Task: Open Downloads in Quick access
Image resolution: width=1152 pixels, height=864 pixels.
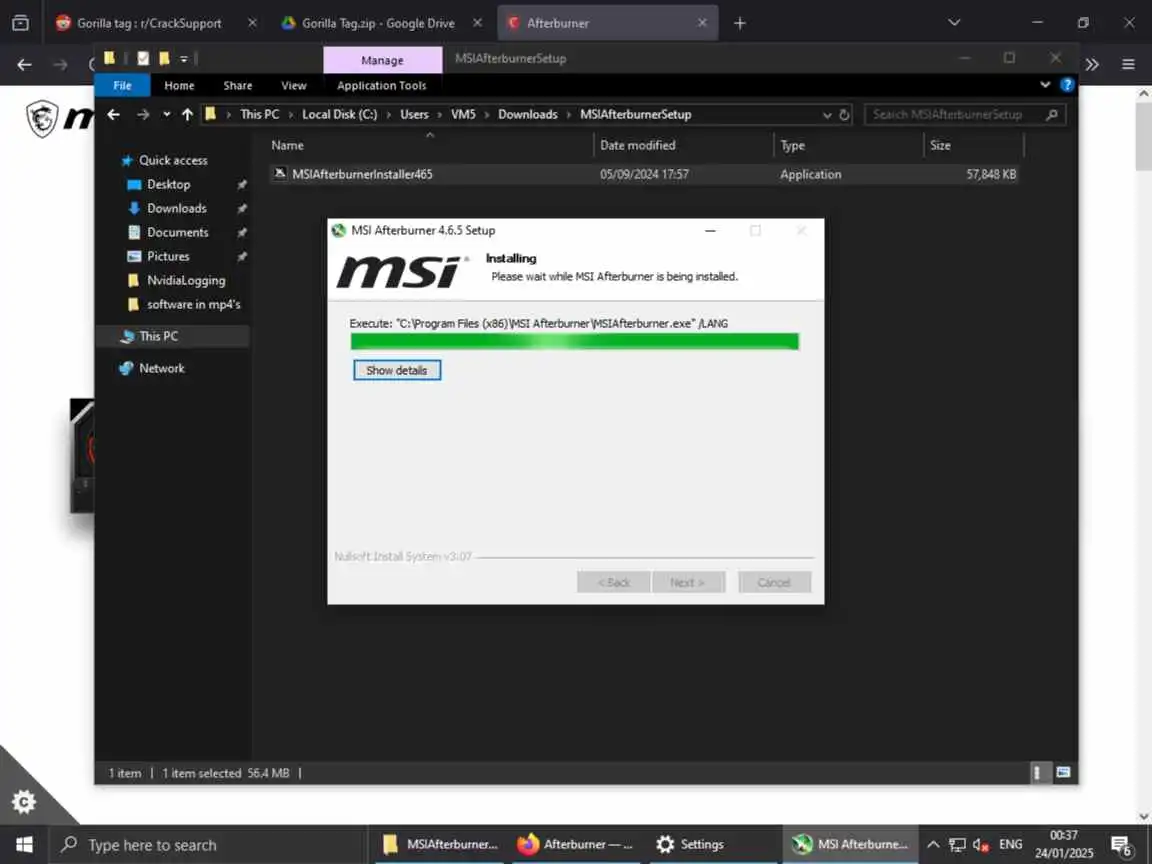Action: point(176,209)
